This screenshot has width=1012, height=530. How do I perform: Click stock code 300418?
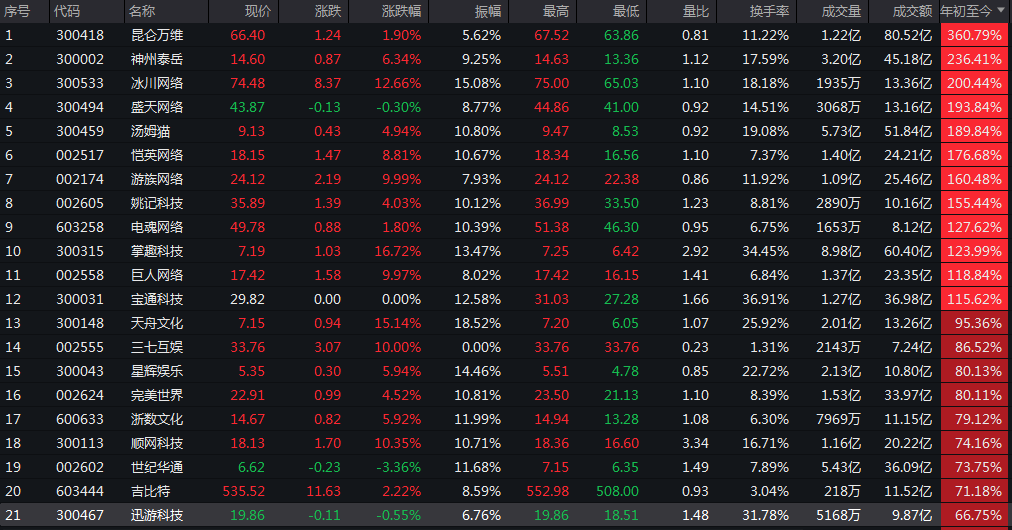point(80,35)
